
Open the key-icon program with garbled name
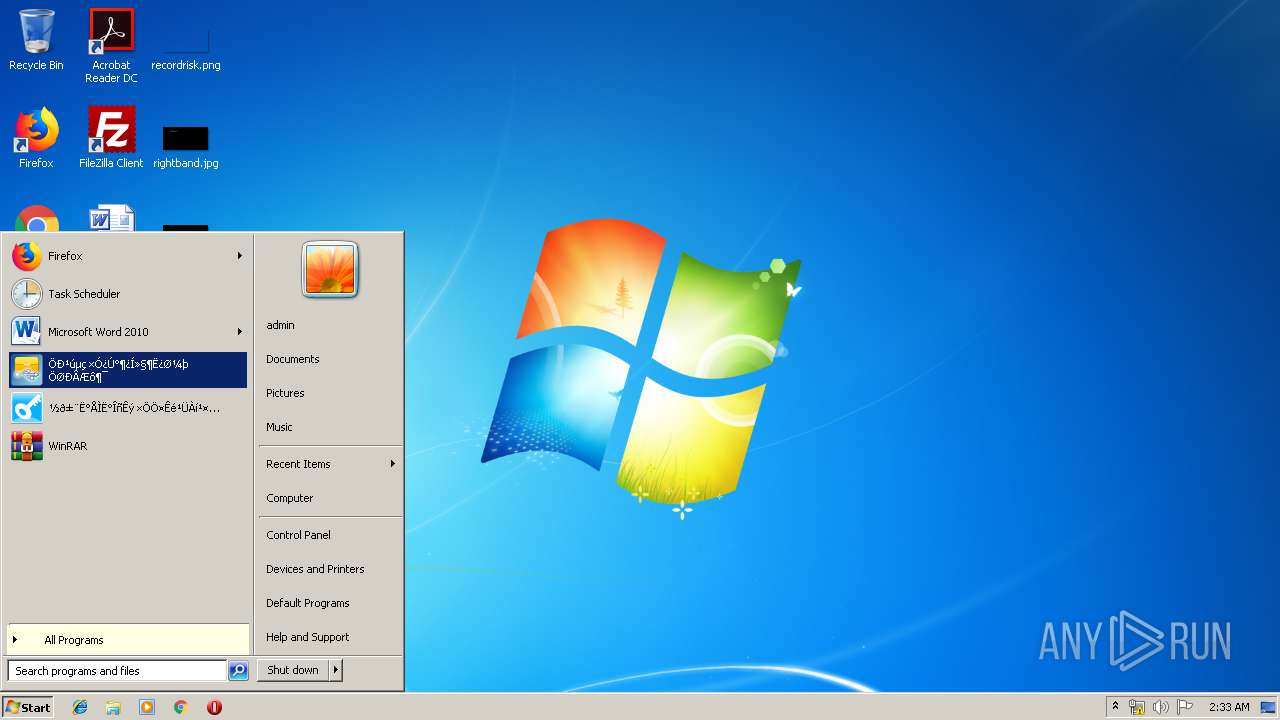pos(128,408)
